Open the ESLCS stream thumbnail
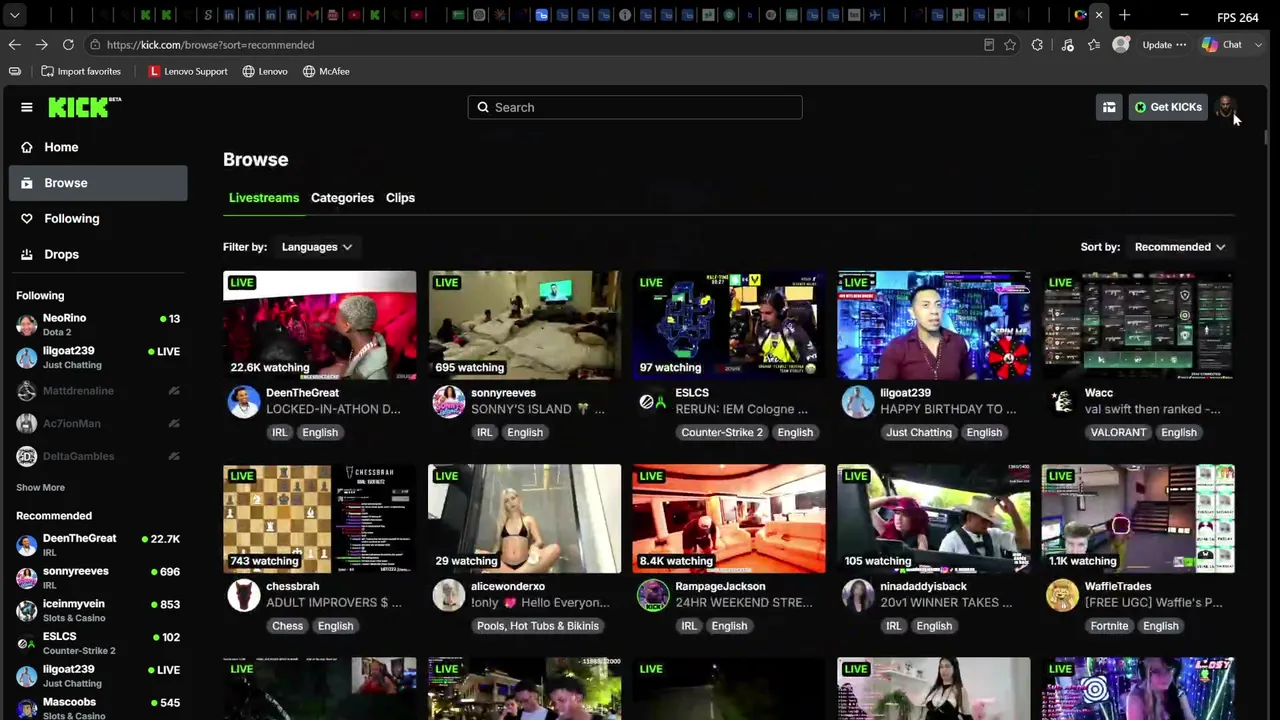Screen dimensions: 1280x720 pyautogui.click(x=729, y=325)
